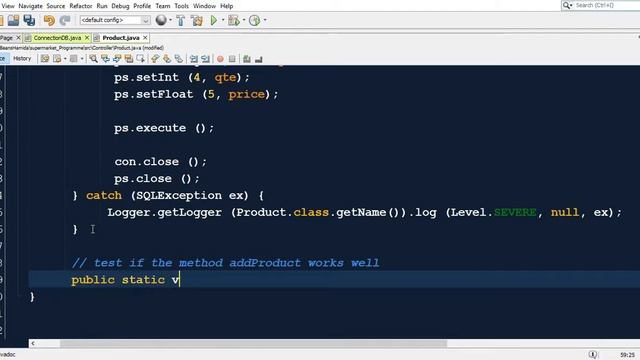Close the Start Page tab
The image size is (640, 360).
(x=18, y=38)
